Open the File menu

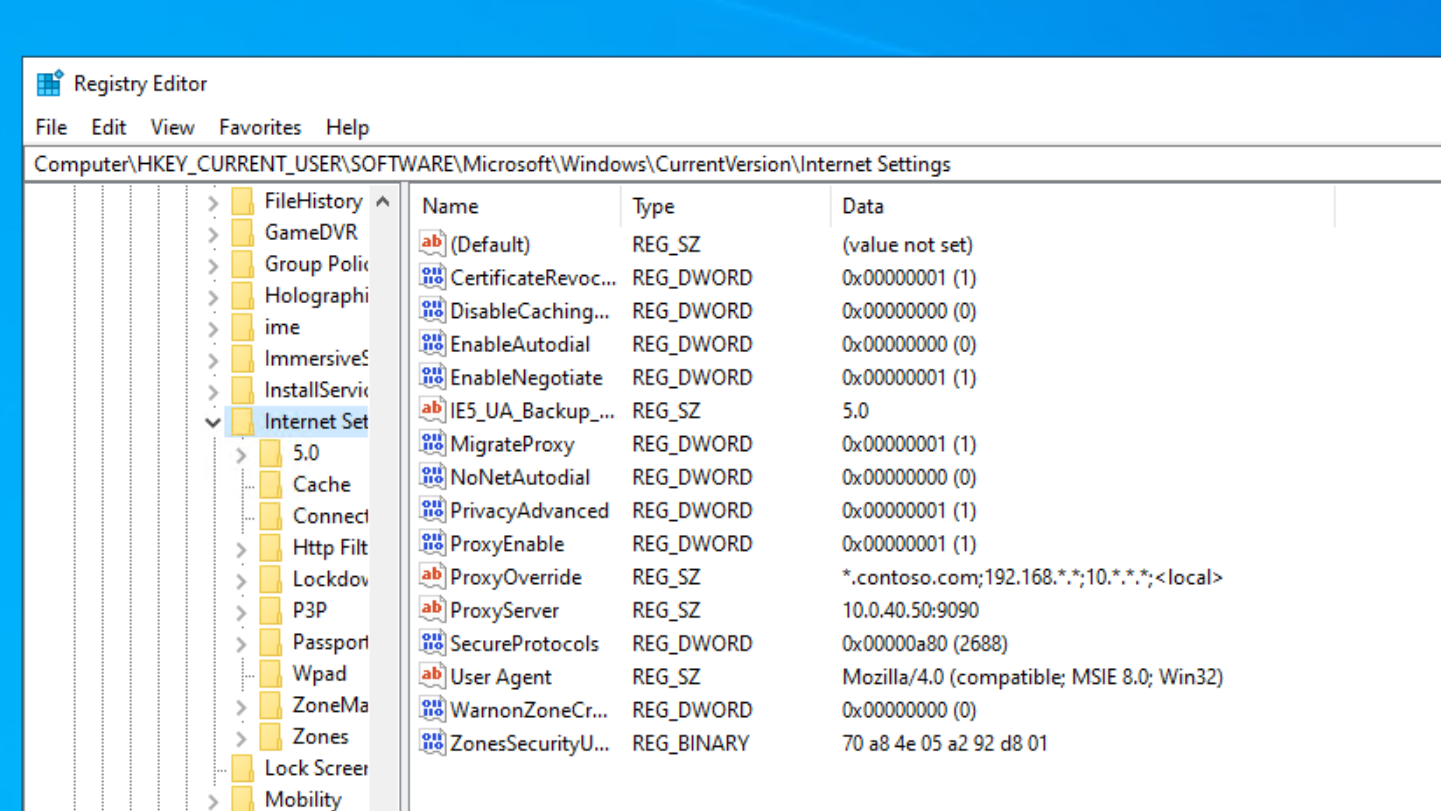point(51,127)
